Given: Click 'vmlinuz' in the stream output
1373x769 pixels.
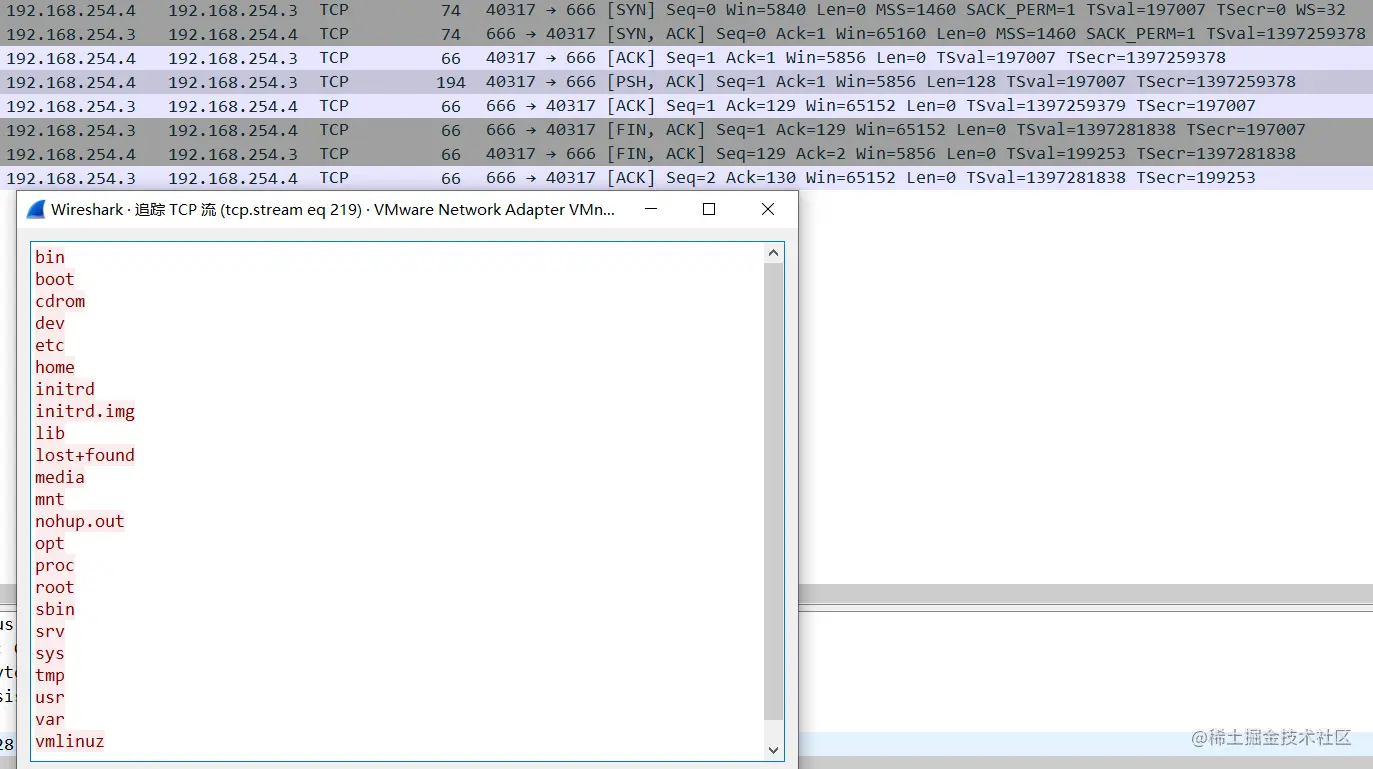Looking at the screenshot, I should click(70, 741).
